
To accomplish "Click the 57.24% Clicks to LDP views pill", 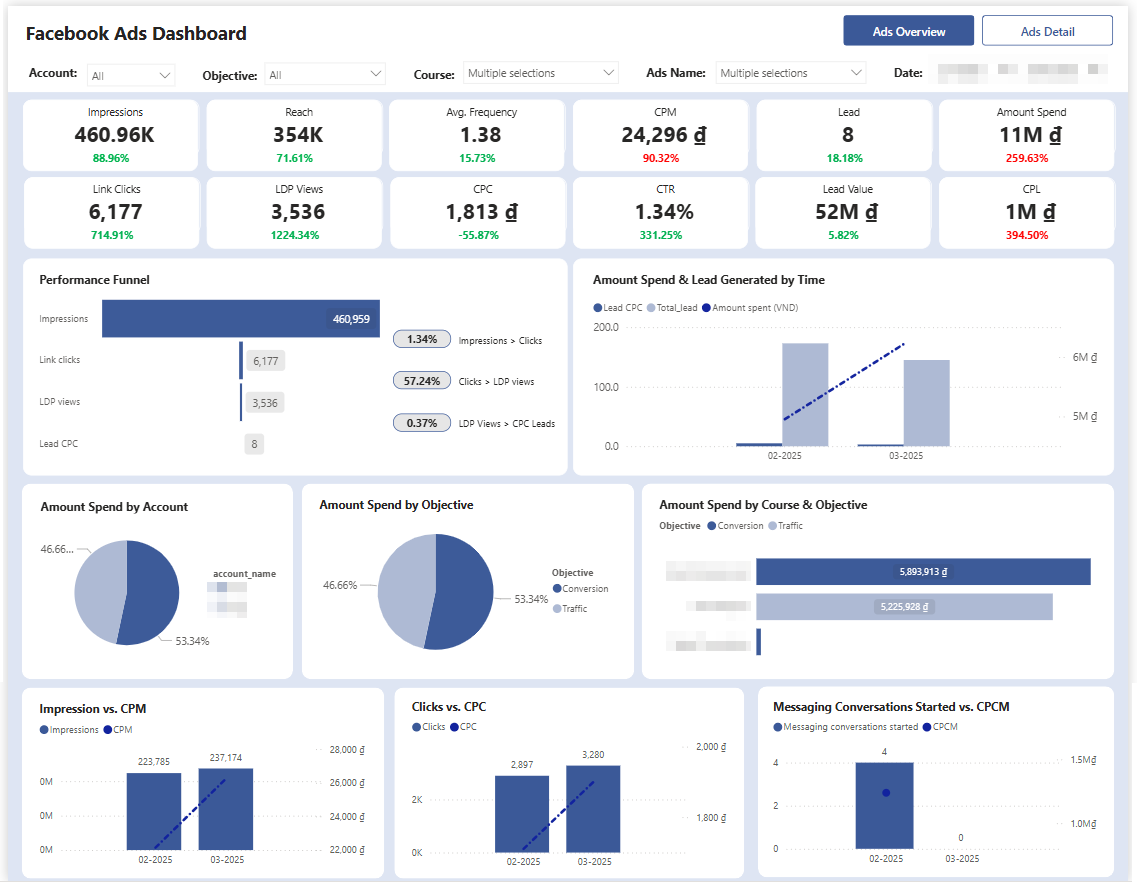I will pyautogui.click(x=422, y=381).
